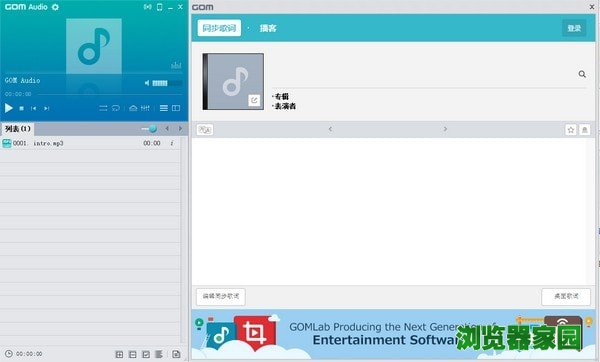Skip to previous track
The width and height of the screenshot is (600, 362).
[34, 109]
